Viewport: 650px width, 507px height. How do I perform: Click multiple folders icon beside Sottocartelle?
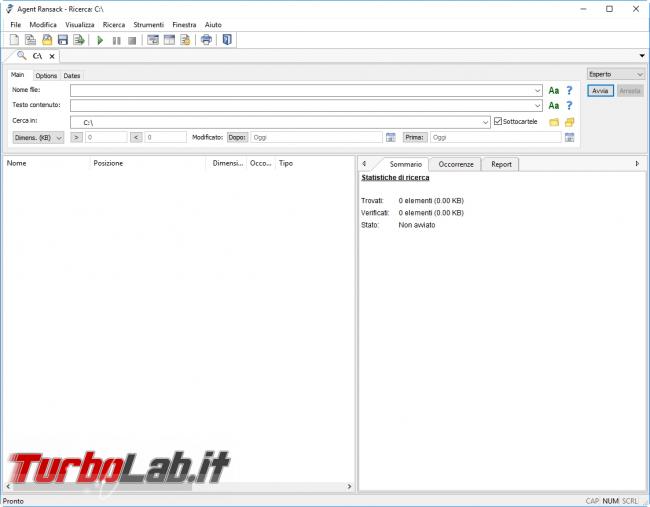point(570,122)
